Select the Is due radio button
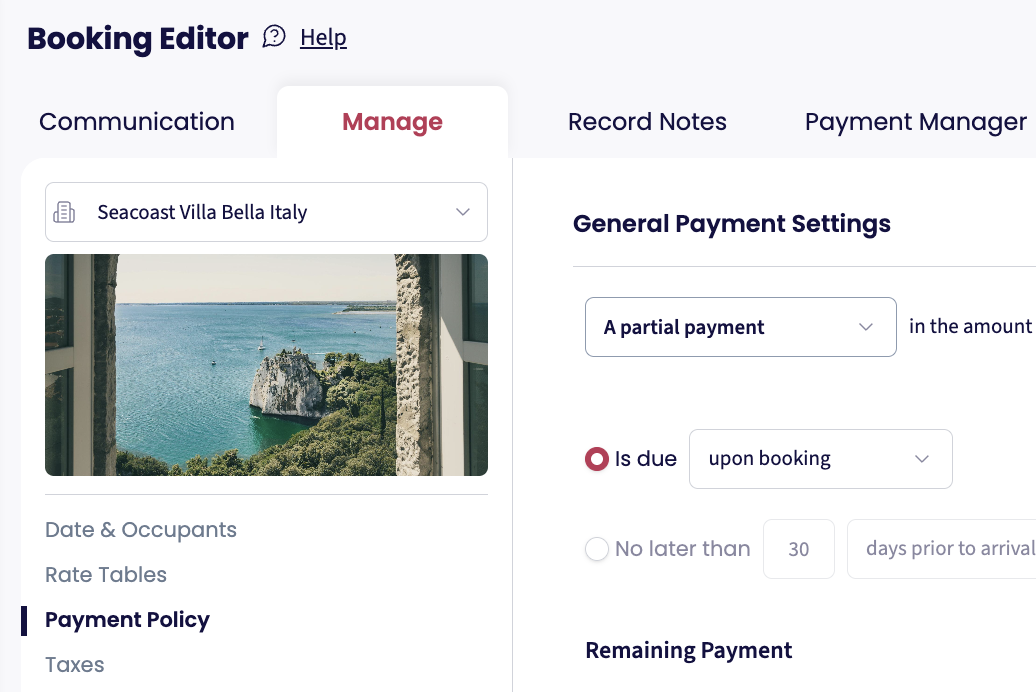Viewport: 1036px width, 692px height. coord(597,459)
